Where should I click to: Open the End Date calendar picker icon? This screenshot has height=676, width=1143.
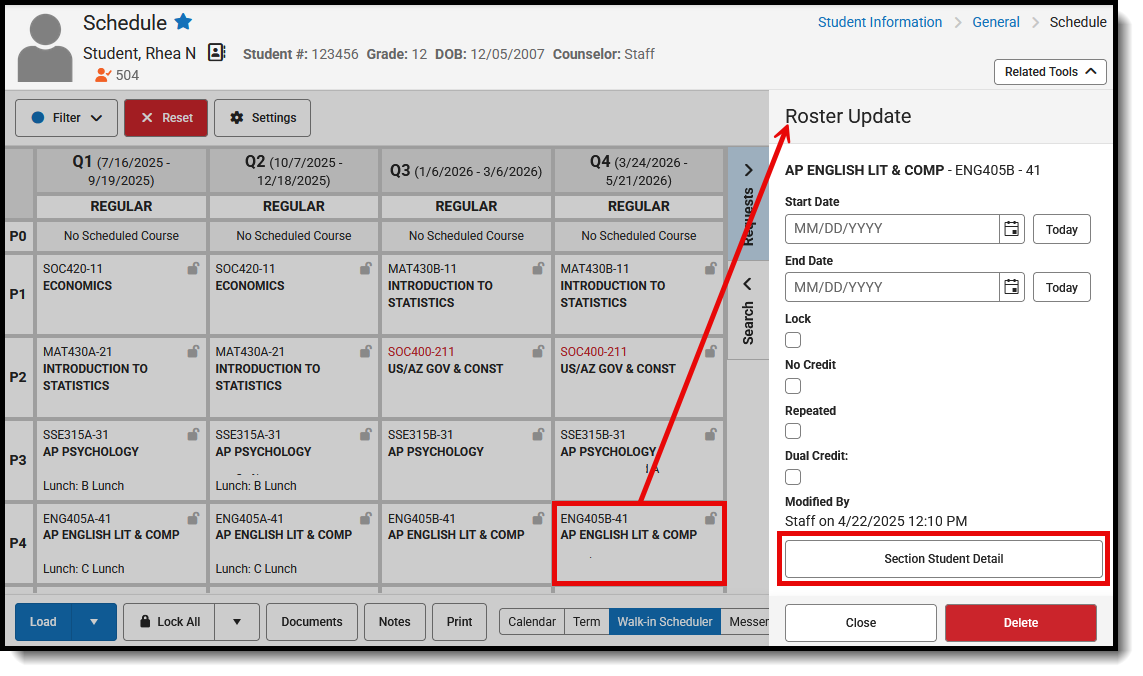[1011, 287]
